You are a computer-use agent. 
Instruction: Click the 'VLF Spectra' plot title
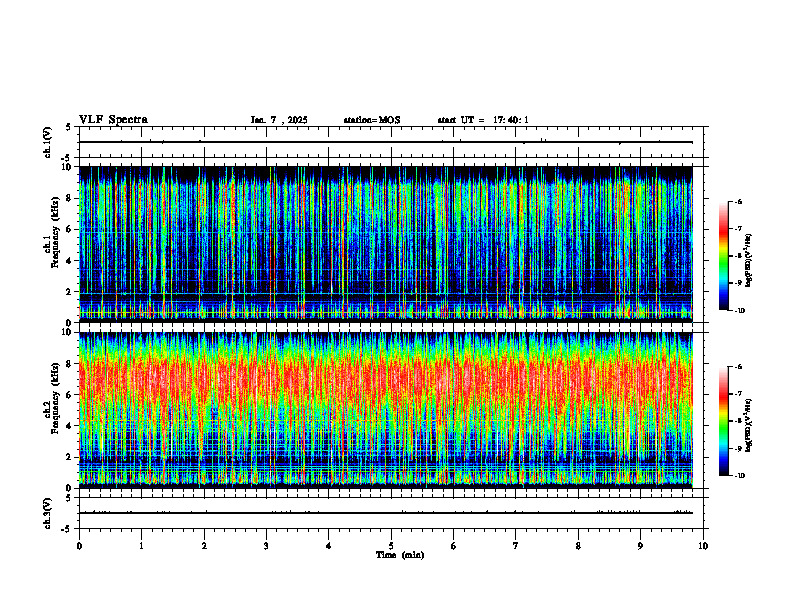pyautogui.click(x=113, y=120)
